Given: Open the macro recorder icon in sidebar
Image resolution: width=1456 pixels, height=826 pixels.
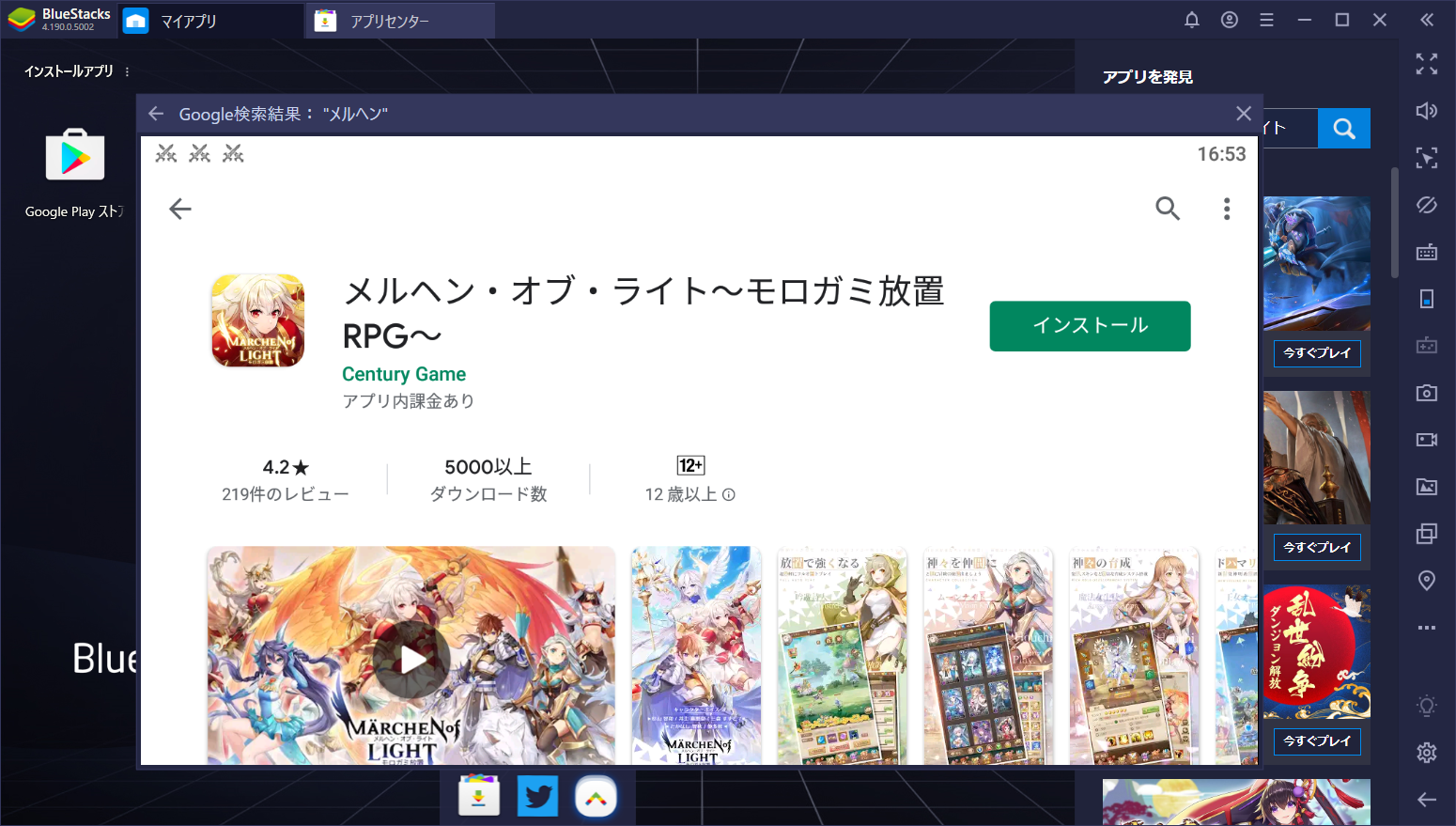Looking at the screenshot, I should (x=1427, y=345).
